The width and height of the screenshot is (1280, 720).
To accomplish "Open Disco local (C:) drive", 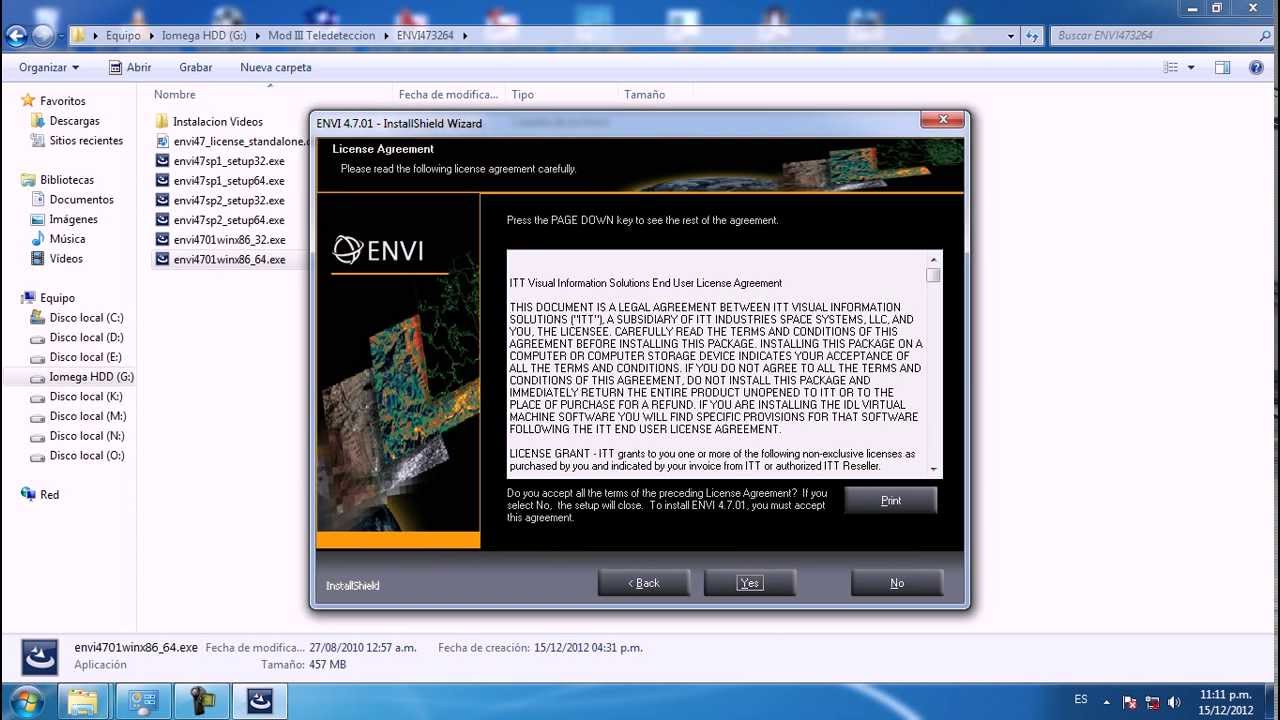I will tap(86, 318).
